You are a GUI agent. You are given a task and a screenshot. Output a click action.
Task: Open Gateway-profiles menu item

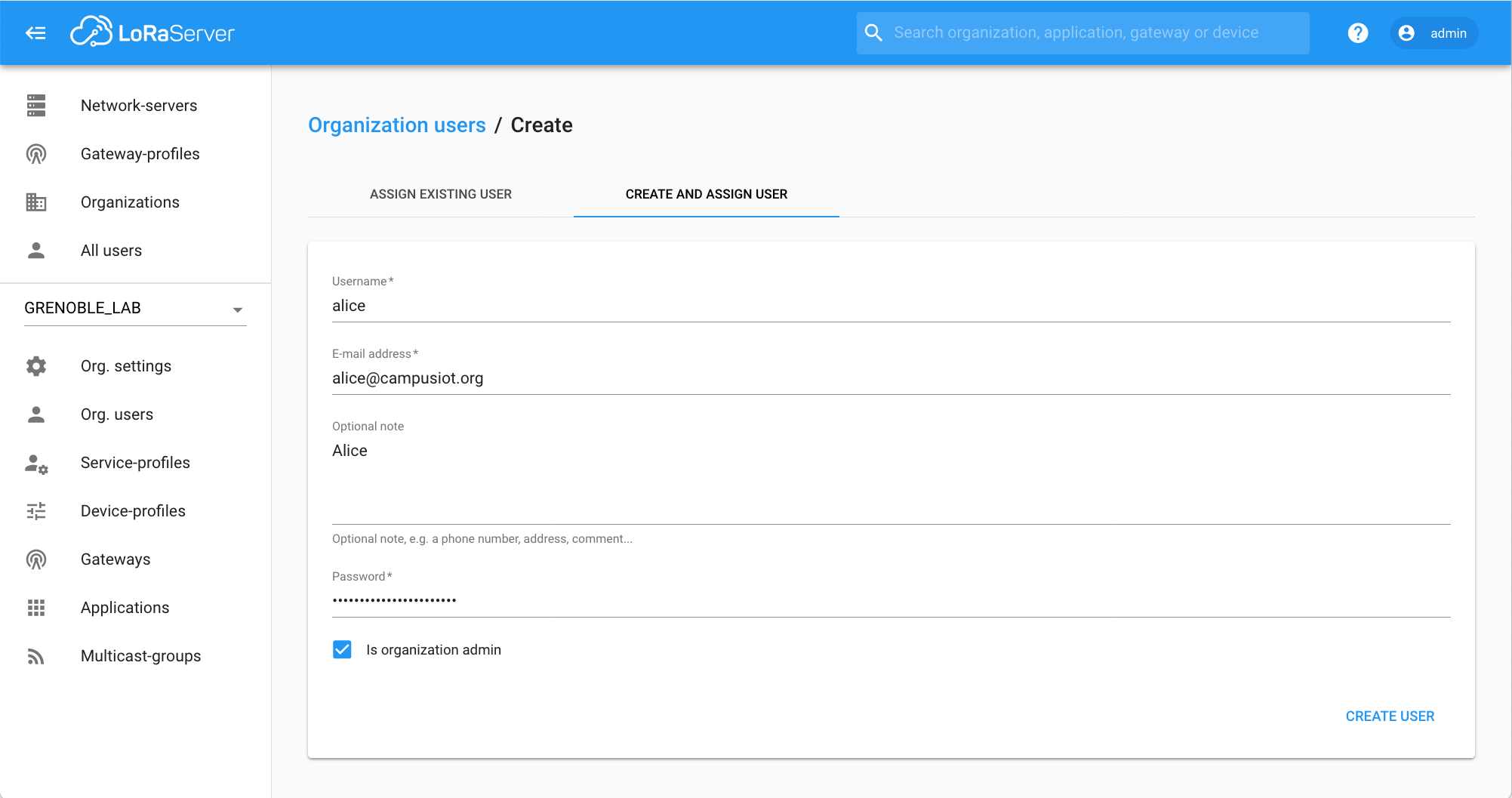136,154
